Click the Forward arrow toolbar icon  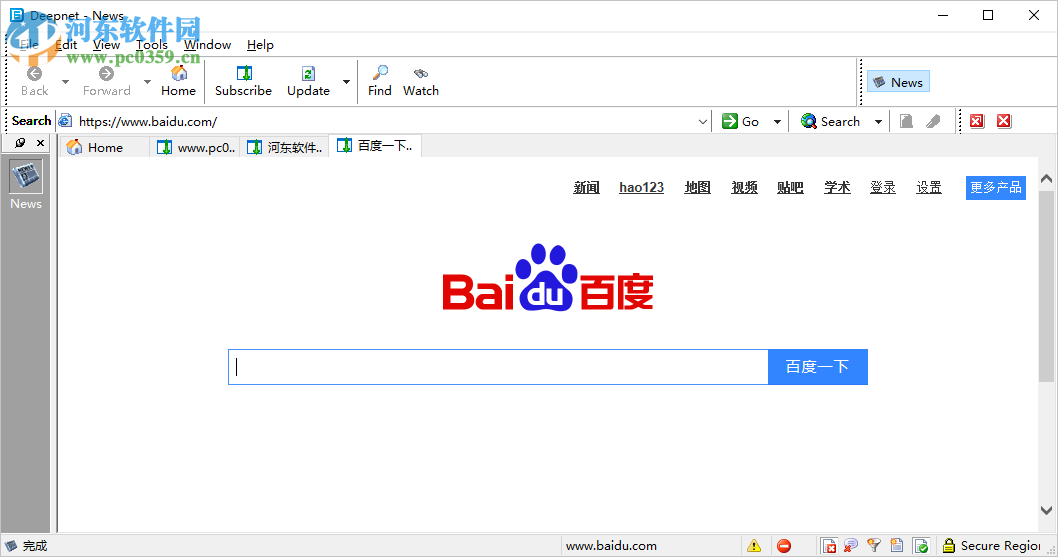tap(106, 74)
